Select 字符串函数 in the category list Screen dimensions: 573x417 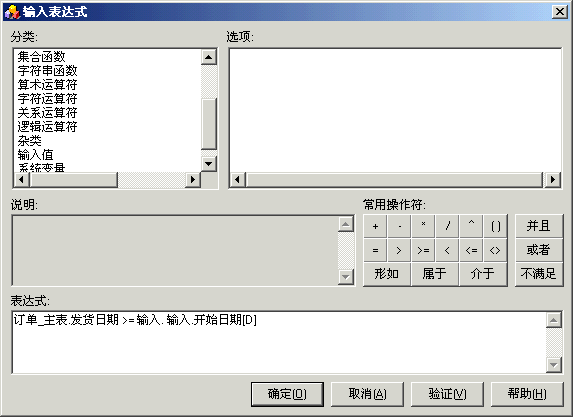click(x=48, y=71)
